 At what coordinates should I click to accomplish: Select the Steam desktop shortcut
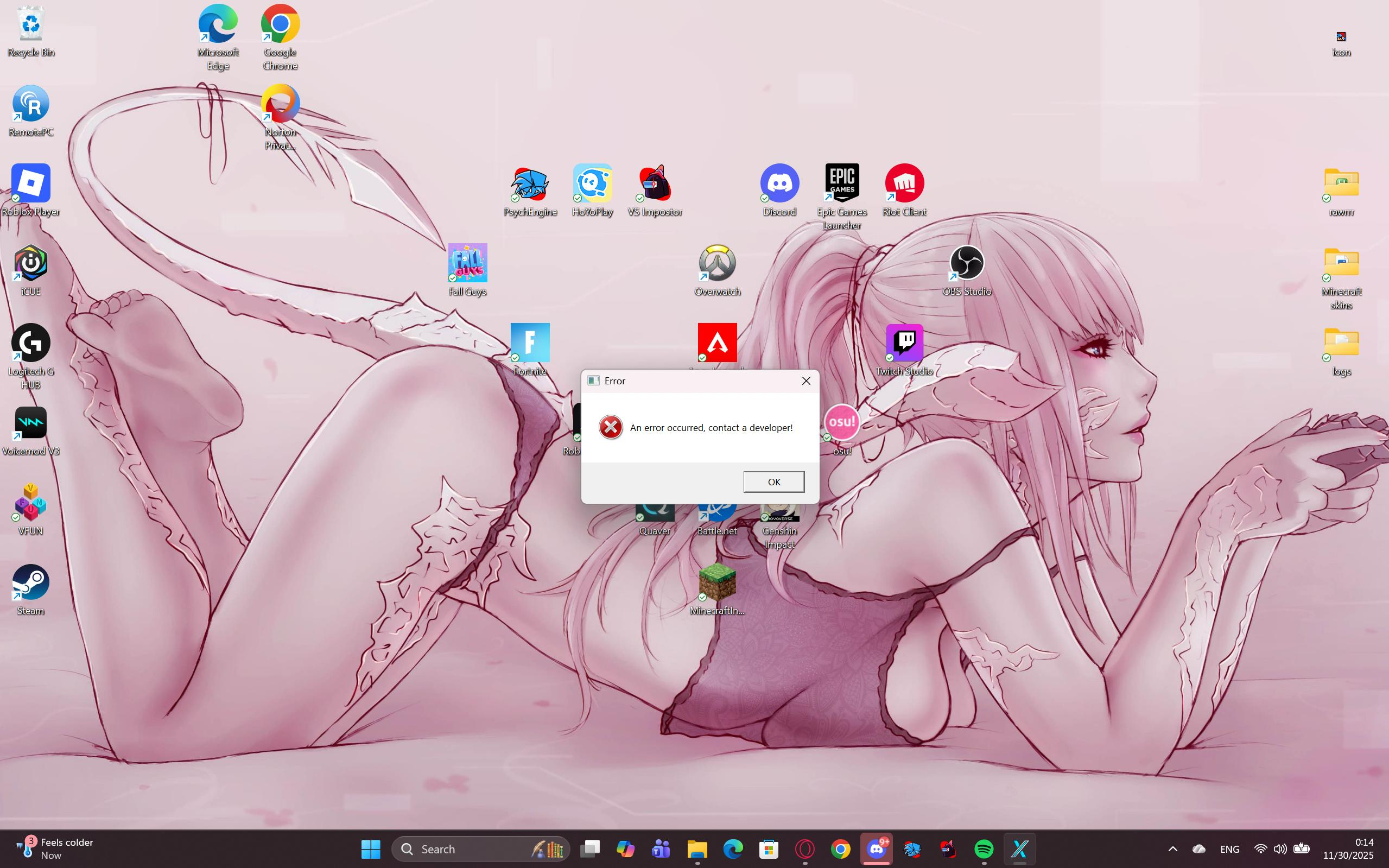(x=30, y=582)
